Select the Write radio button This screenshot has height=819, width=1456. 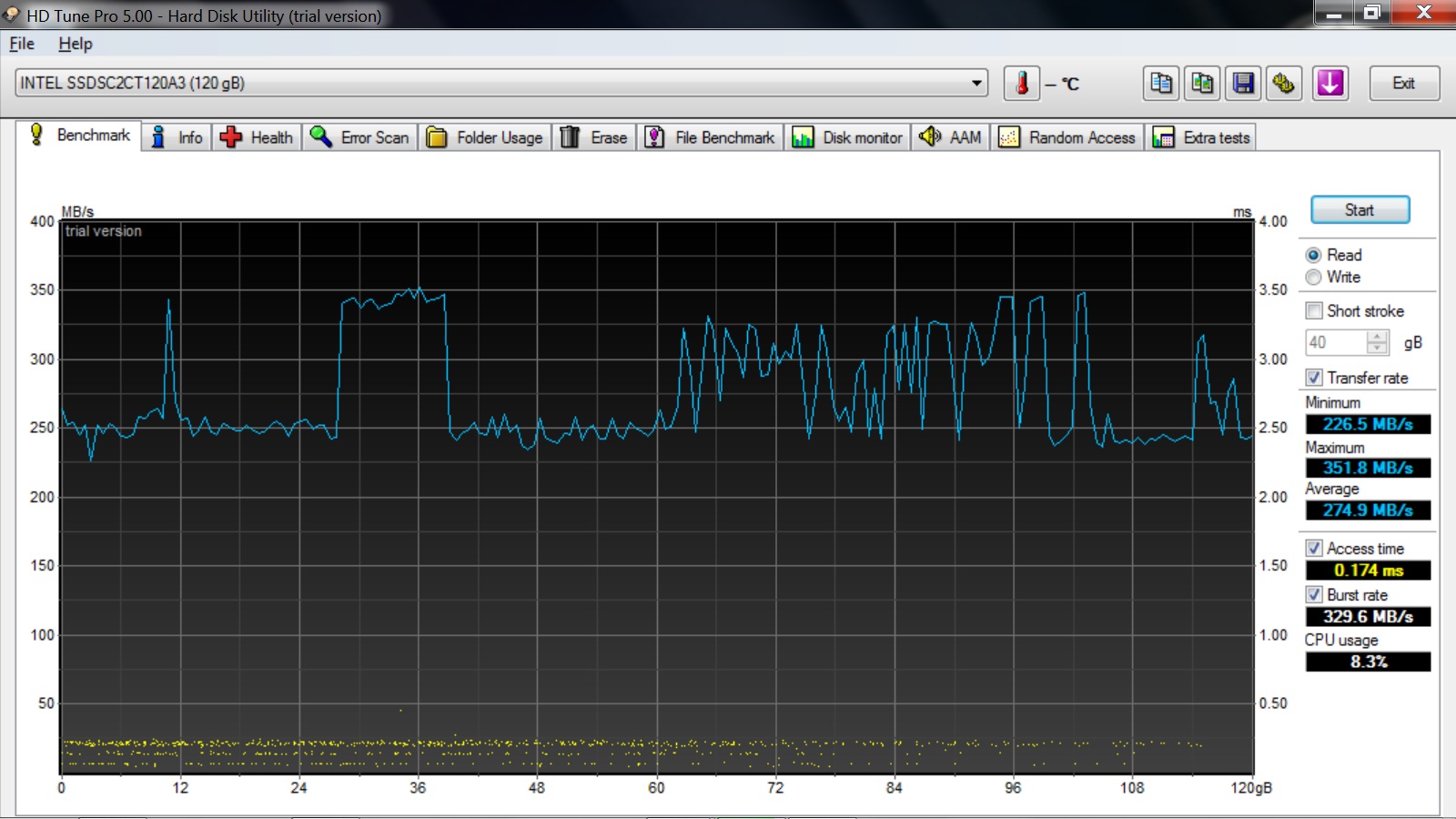[x=1313, y=277]
